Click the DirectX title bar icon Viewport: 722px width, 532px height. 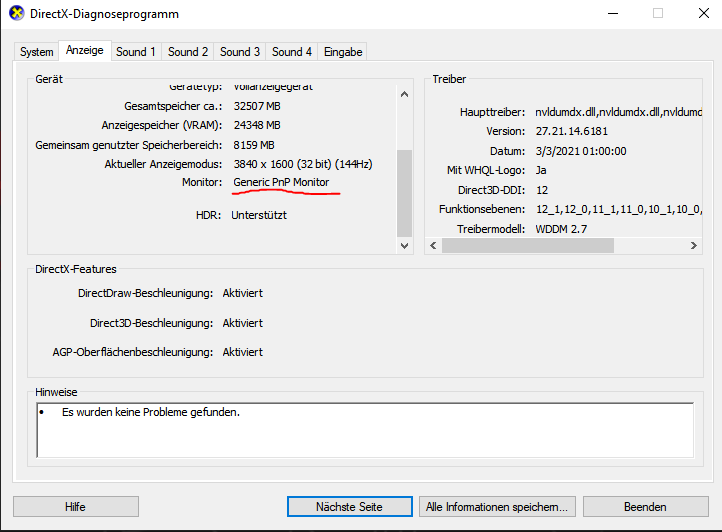[x=17, y=13]
